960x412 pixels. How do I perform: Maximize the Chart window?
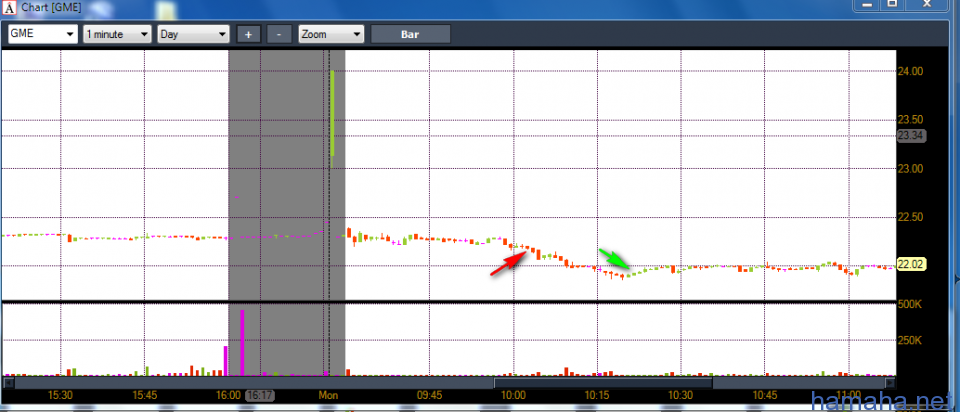click(893, 4)
